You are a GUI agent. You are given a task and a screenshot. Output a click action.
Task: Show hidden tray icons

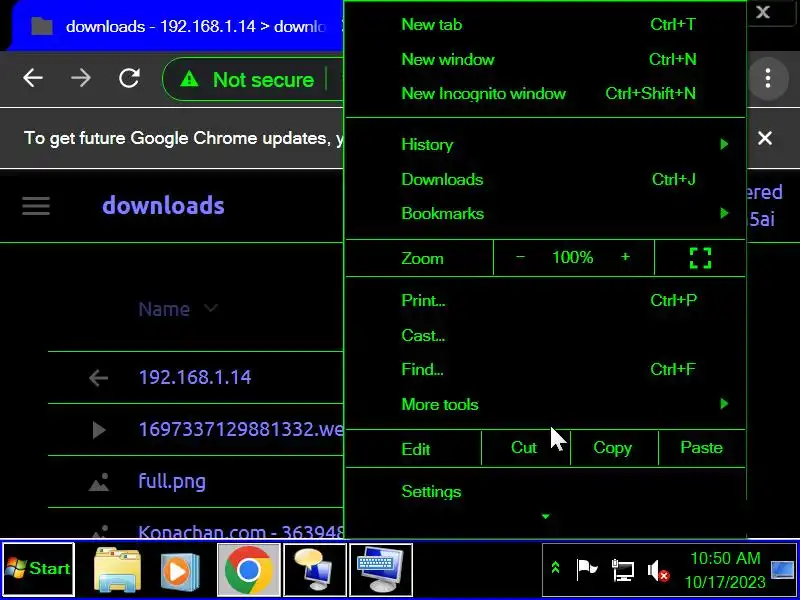click(556, 567)
